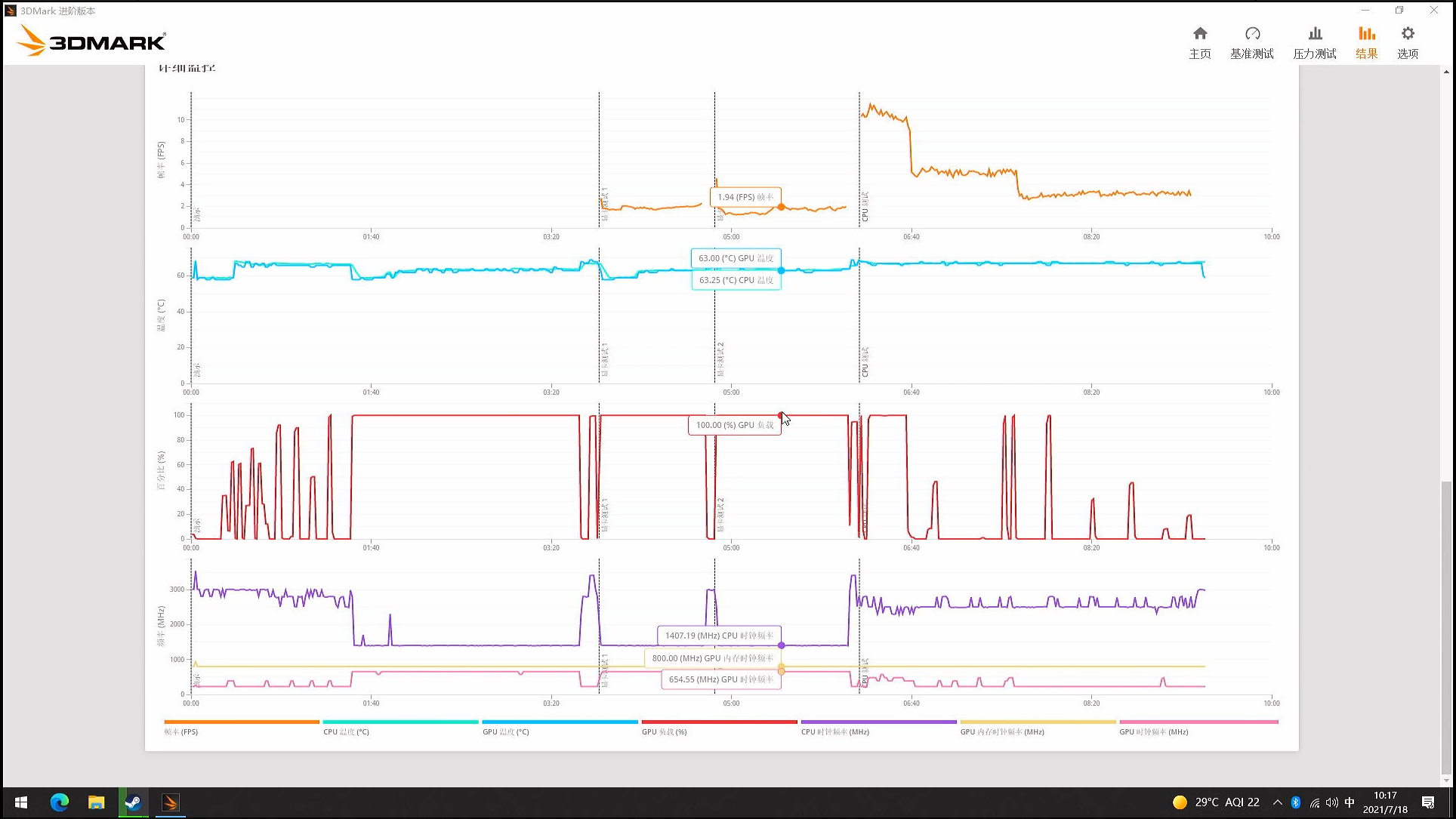Expand the system tray hidden icons arrow
Screen dimensions: 1456x819
(1277, 802)
